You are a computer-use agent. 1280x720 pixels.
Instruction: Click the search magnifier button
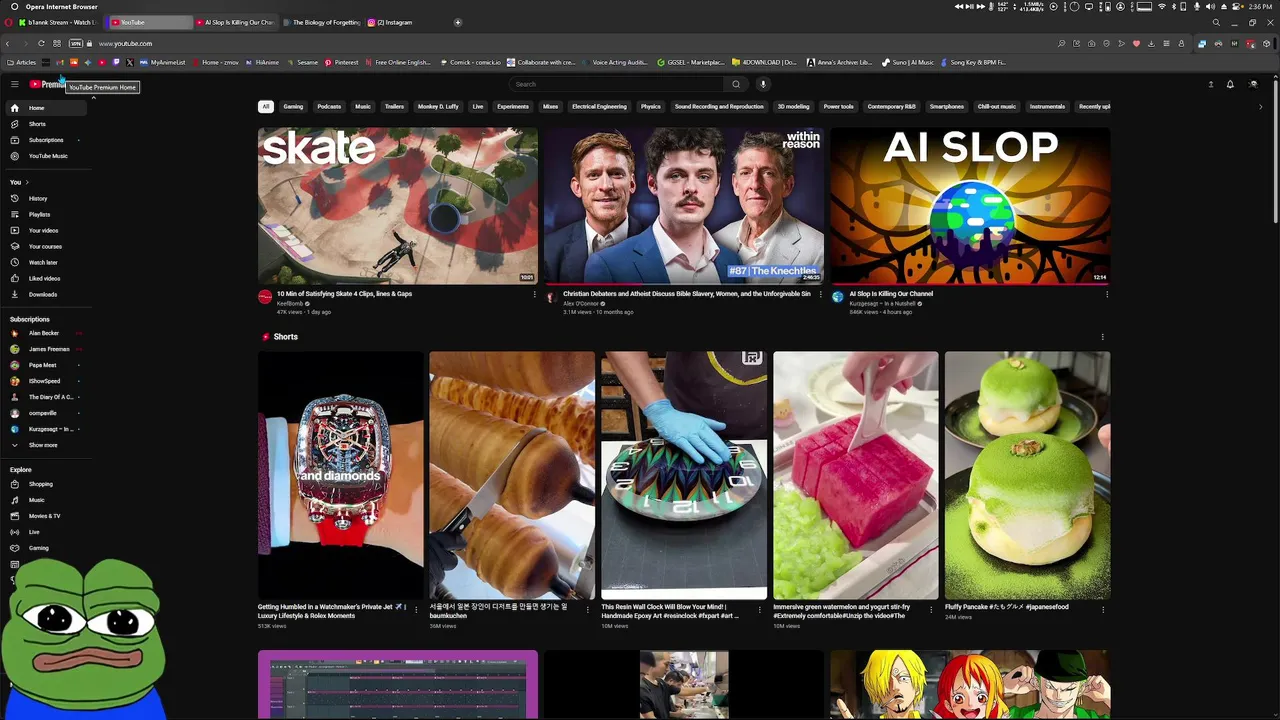(x=736, y=84)
